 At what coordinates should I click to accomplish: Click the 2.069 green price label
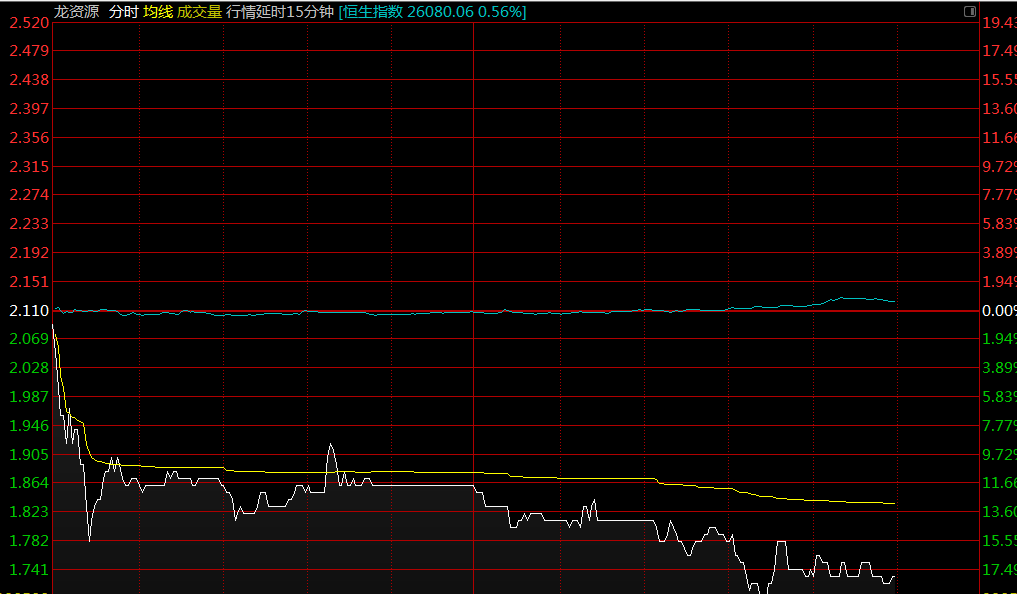[28, 340]
